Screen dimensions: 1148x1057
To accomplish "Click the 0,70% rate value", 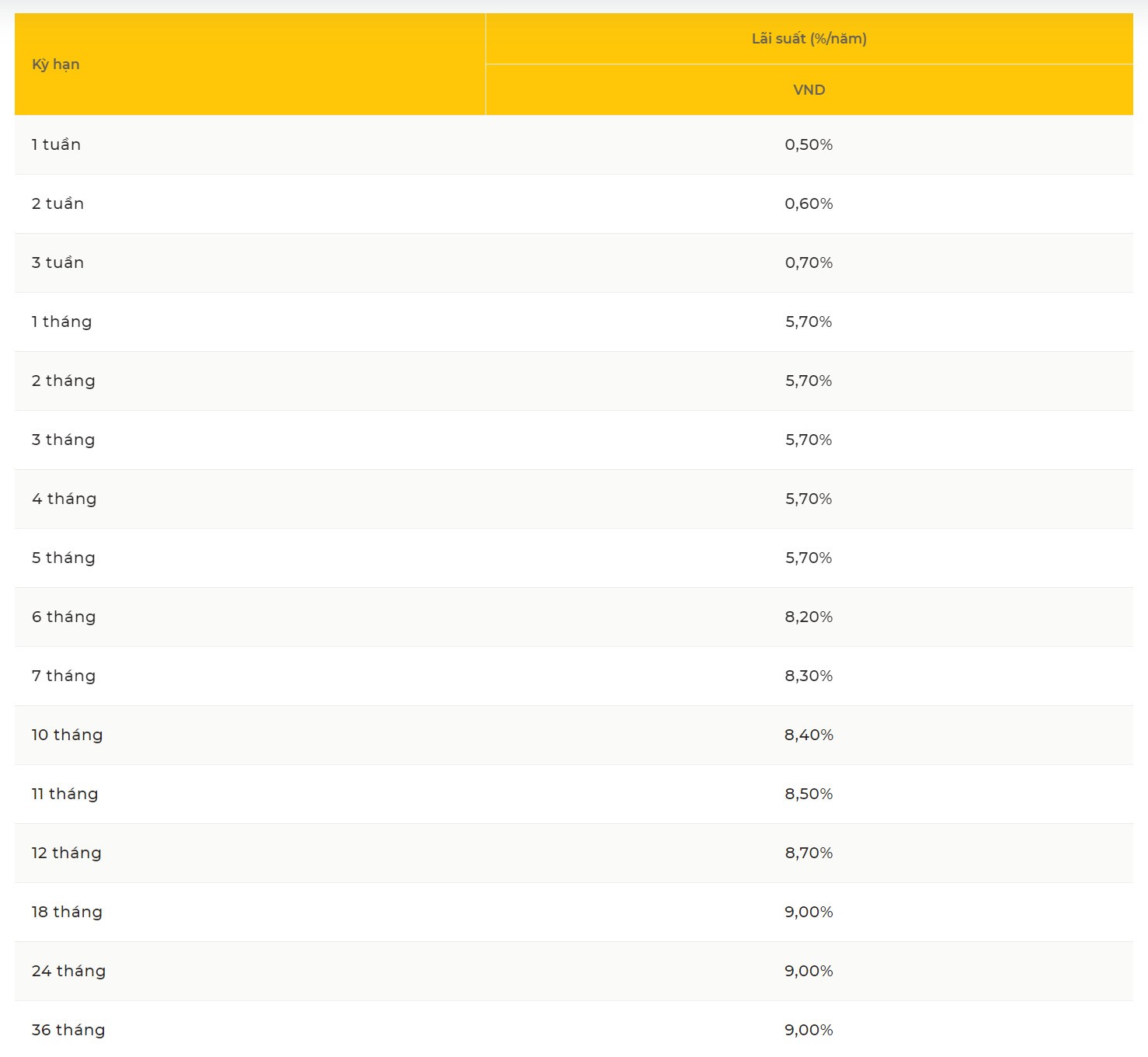I will pos(809,263).
